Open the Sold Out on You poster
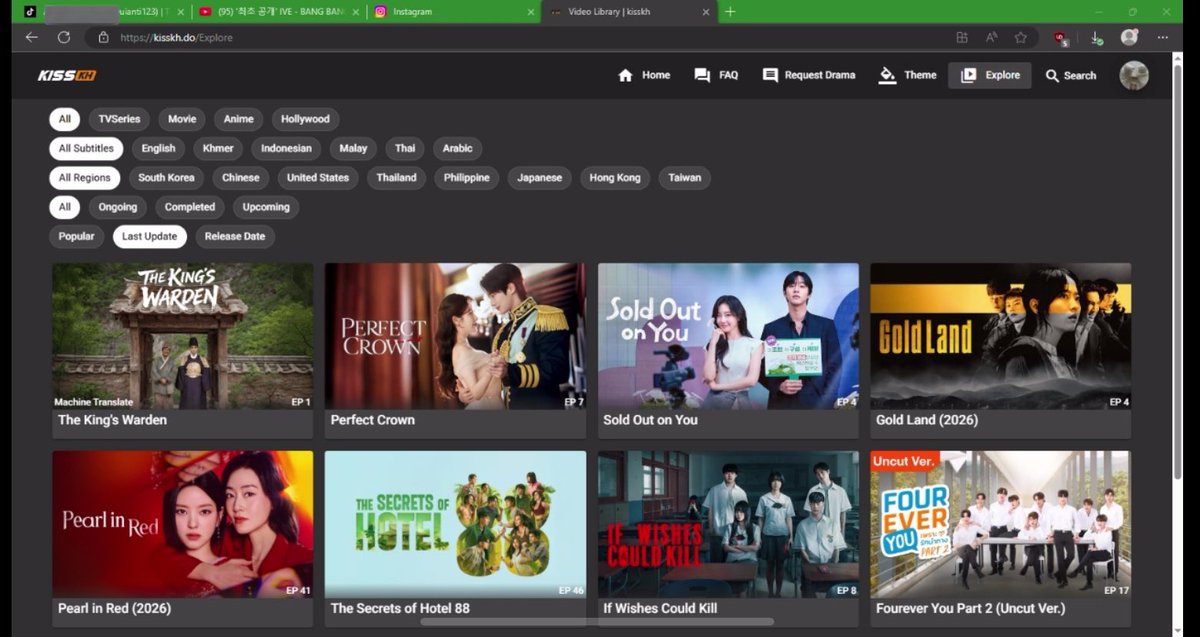The image size is (1200, 637). (728, 337)
